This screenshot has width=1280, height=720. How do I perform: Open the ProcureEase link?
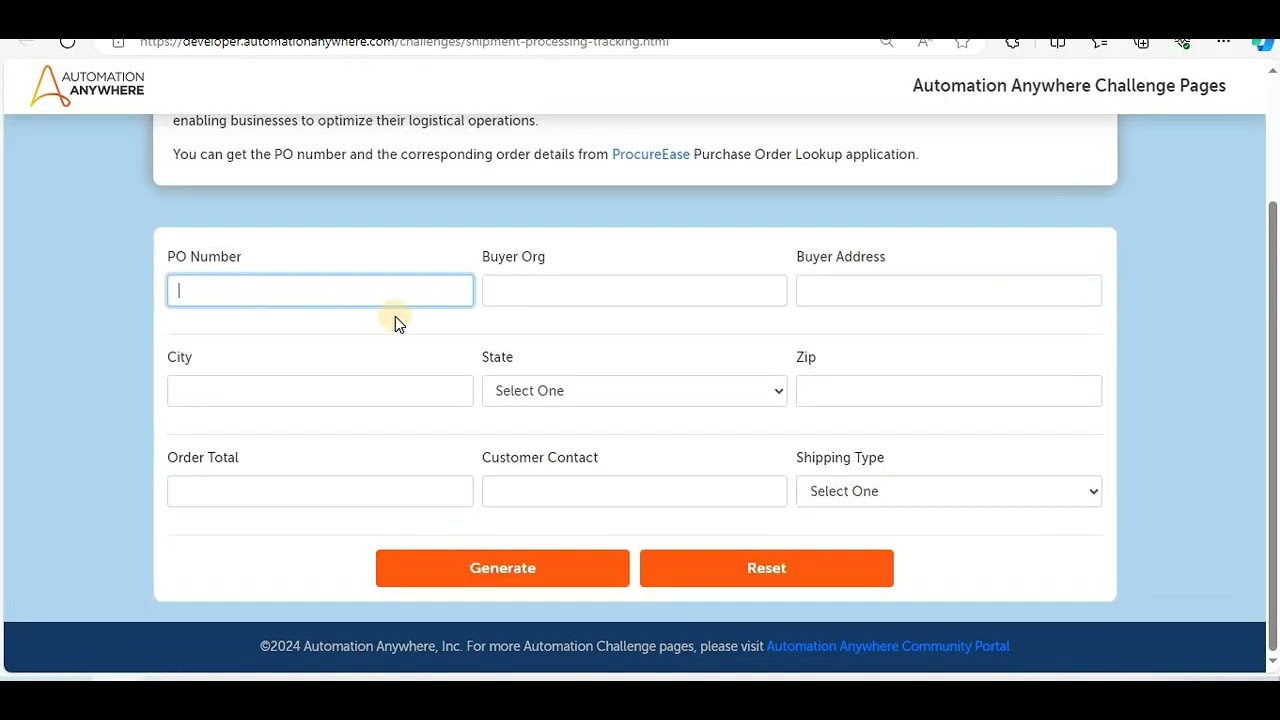tap(651, 154)
